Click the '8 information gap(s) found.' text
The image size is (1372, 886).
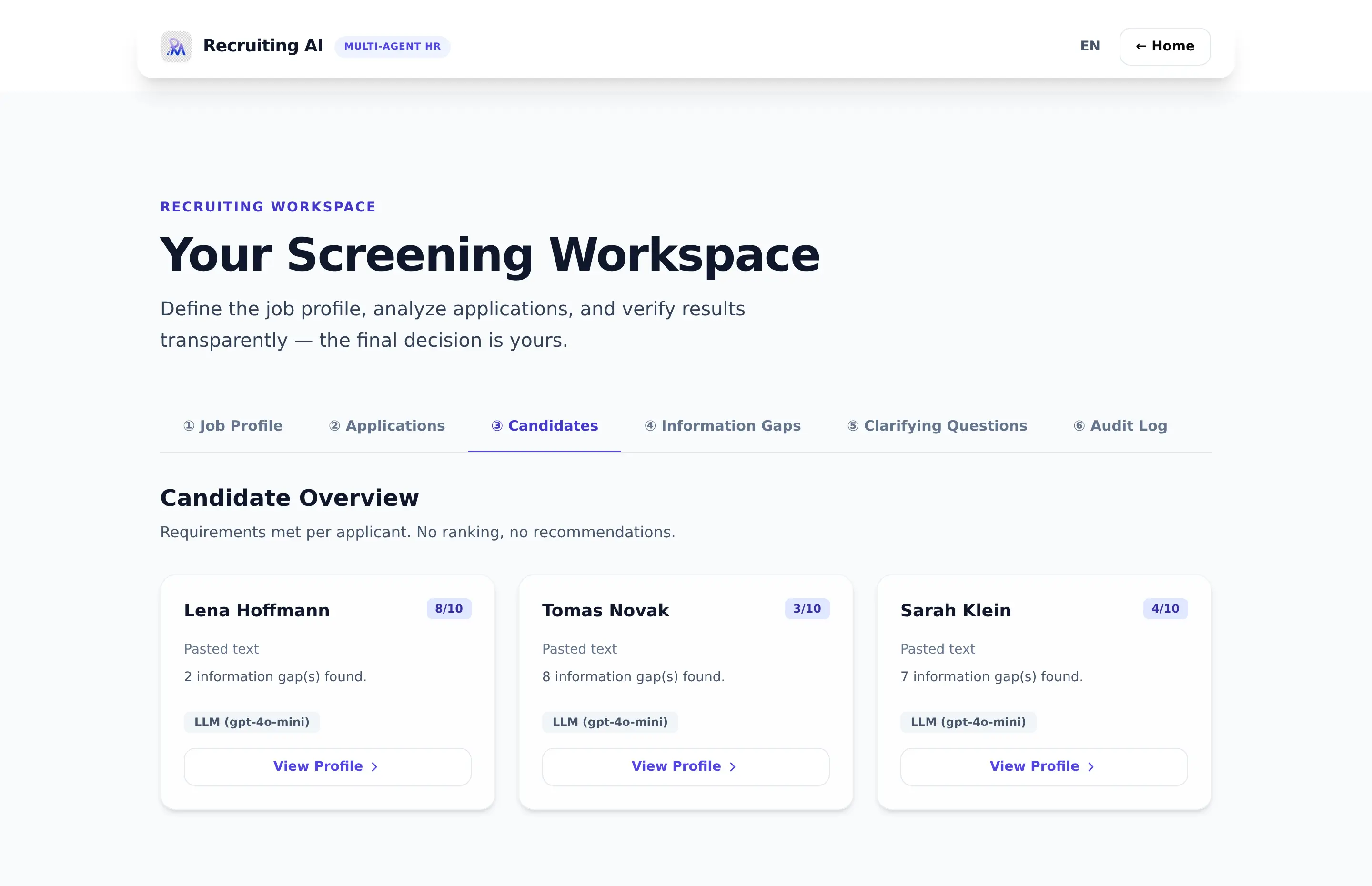[x=634, y=676]
